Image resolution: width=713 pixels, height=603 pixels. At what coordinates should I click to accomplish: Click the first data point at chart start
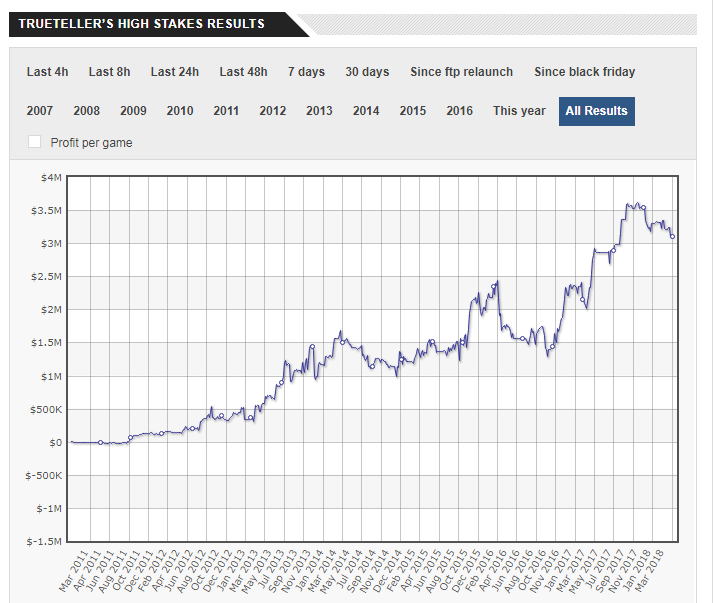tap(73, 442)
